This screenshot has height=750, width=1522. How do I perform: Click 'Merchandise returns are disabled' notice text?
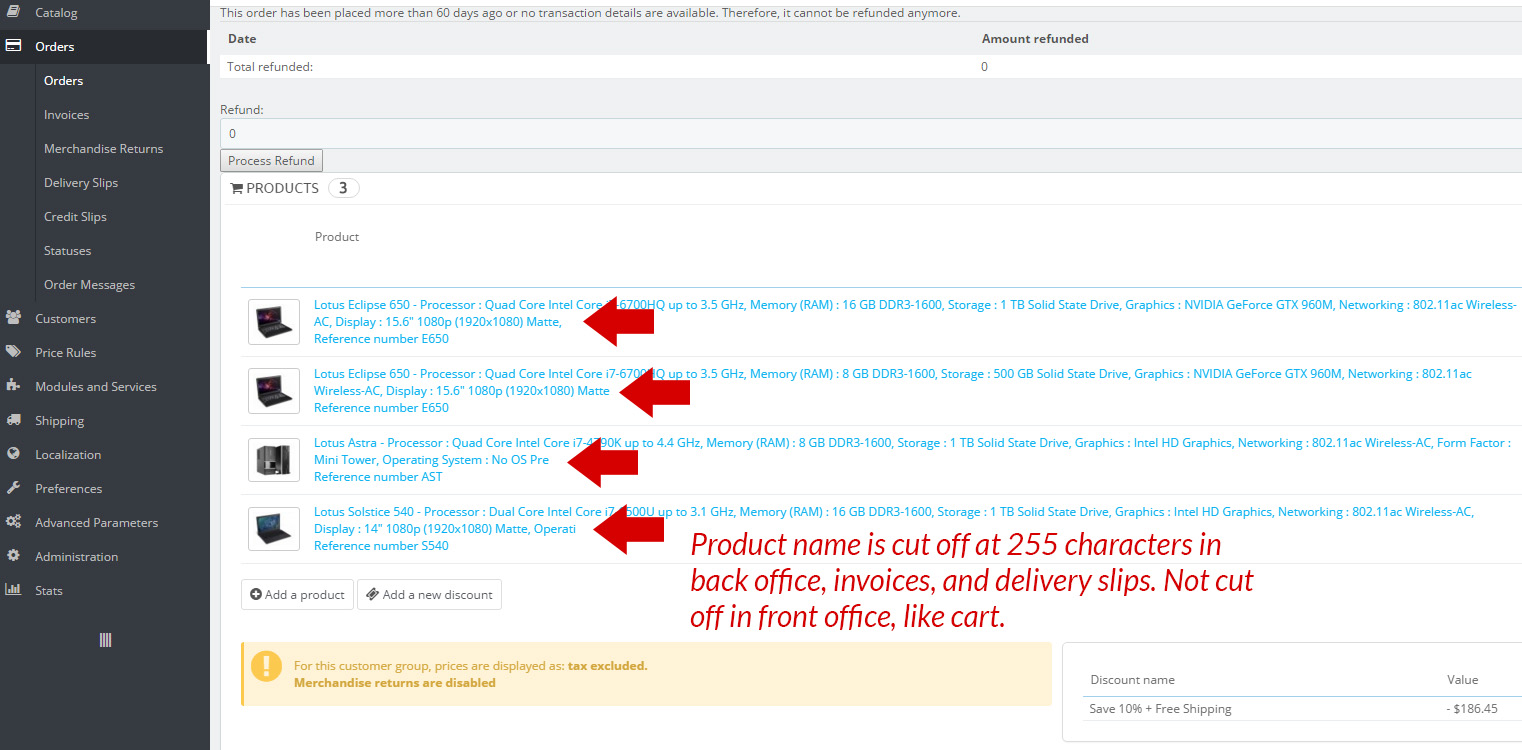395,683
